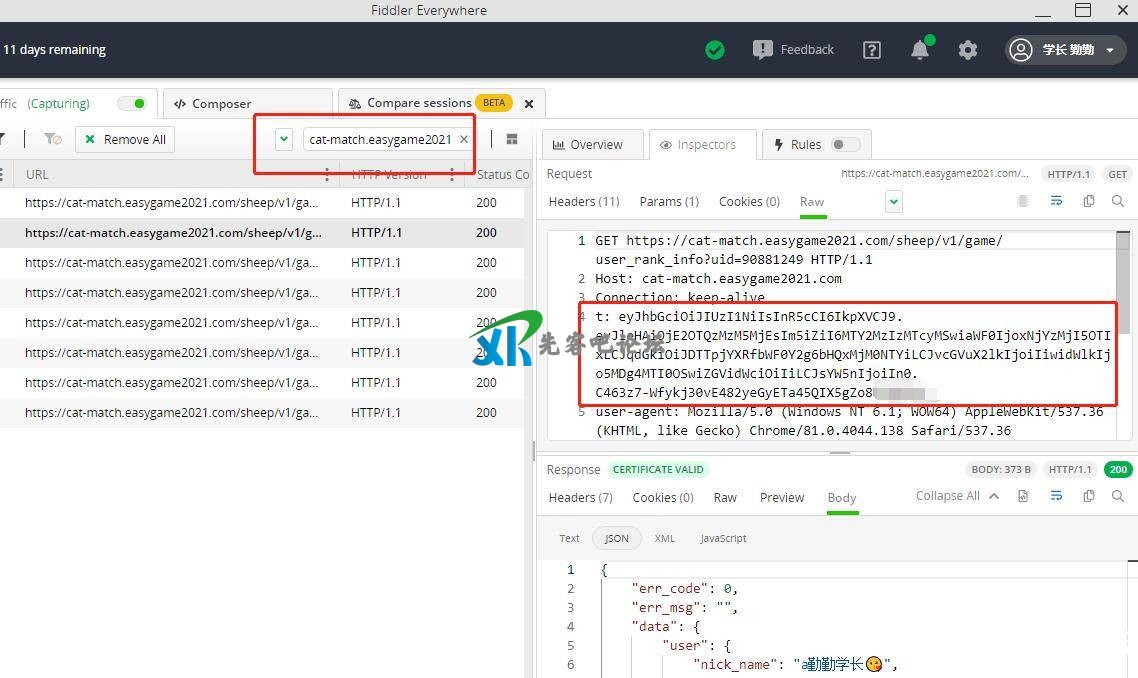
Task: Open settings via the gear icon
Action: click(967, 50)
